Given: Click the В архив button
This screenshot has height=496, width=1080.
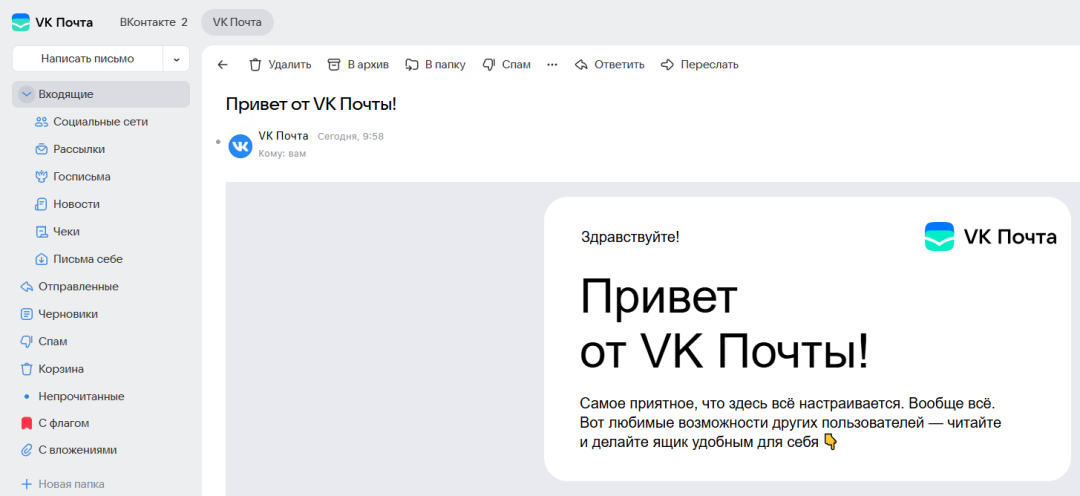Looking at the screenshot, I should [x=358, y=65].
